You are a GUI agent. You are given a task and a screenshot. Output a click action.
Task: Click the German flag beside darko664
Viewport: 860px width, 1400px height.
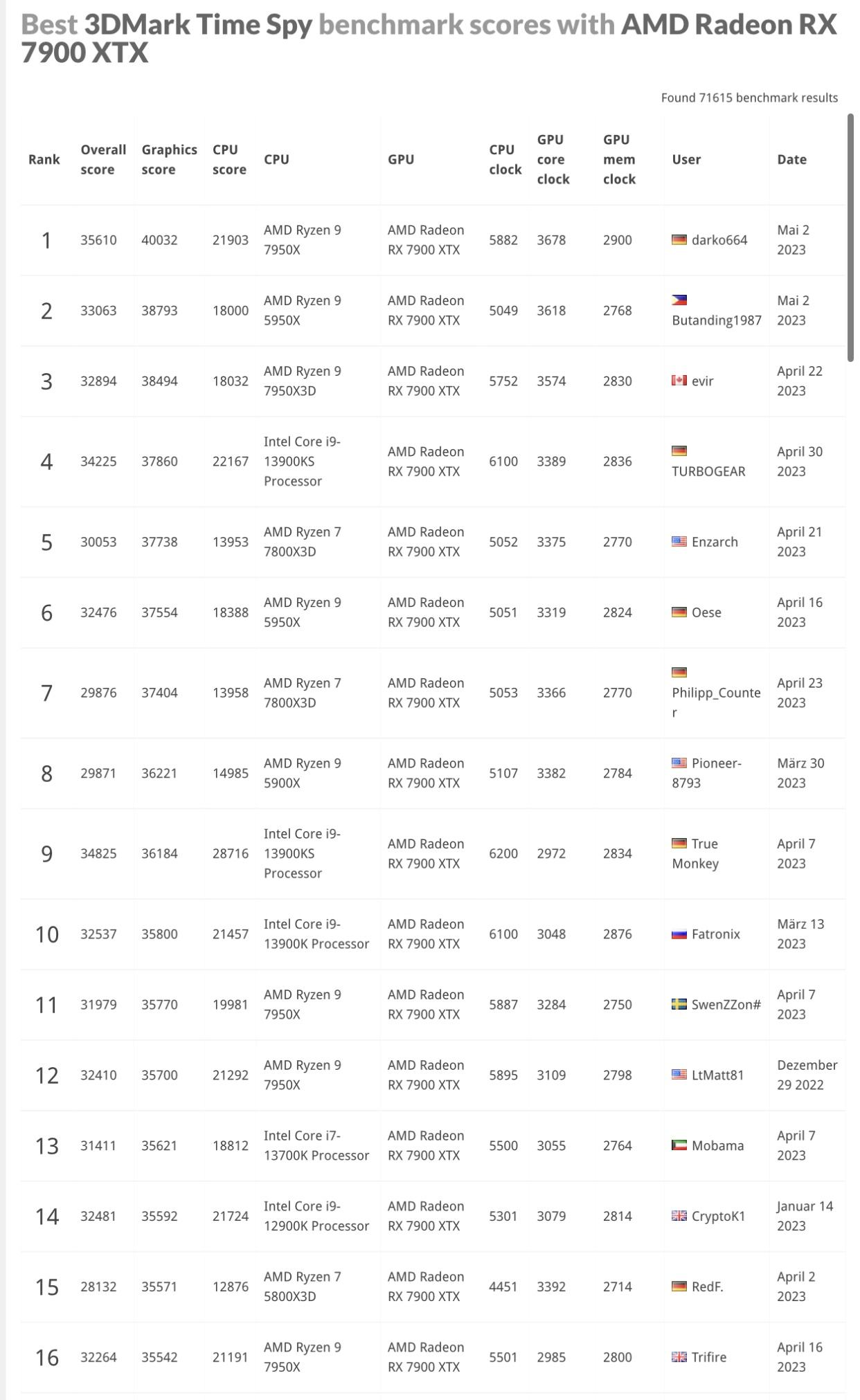[679, 239]
